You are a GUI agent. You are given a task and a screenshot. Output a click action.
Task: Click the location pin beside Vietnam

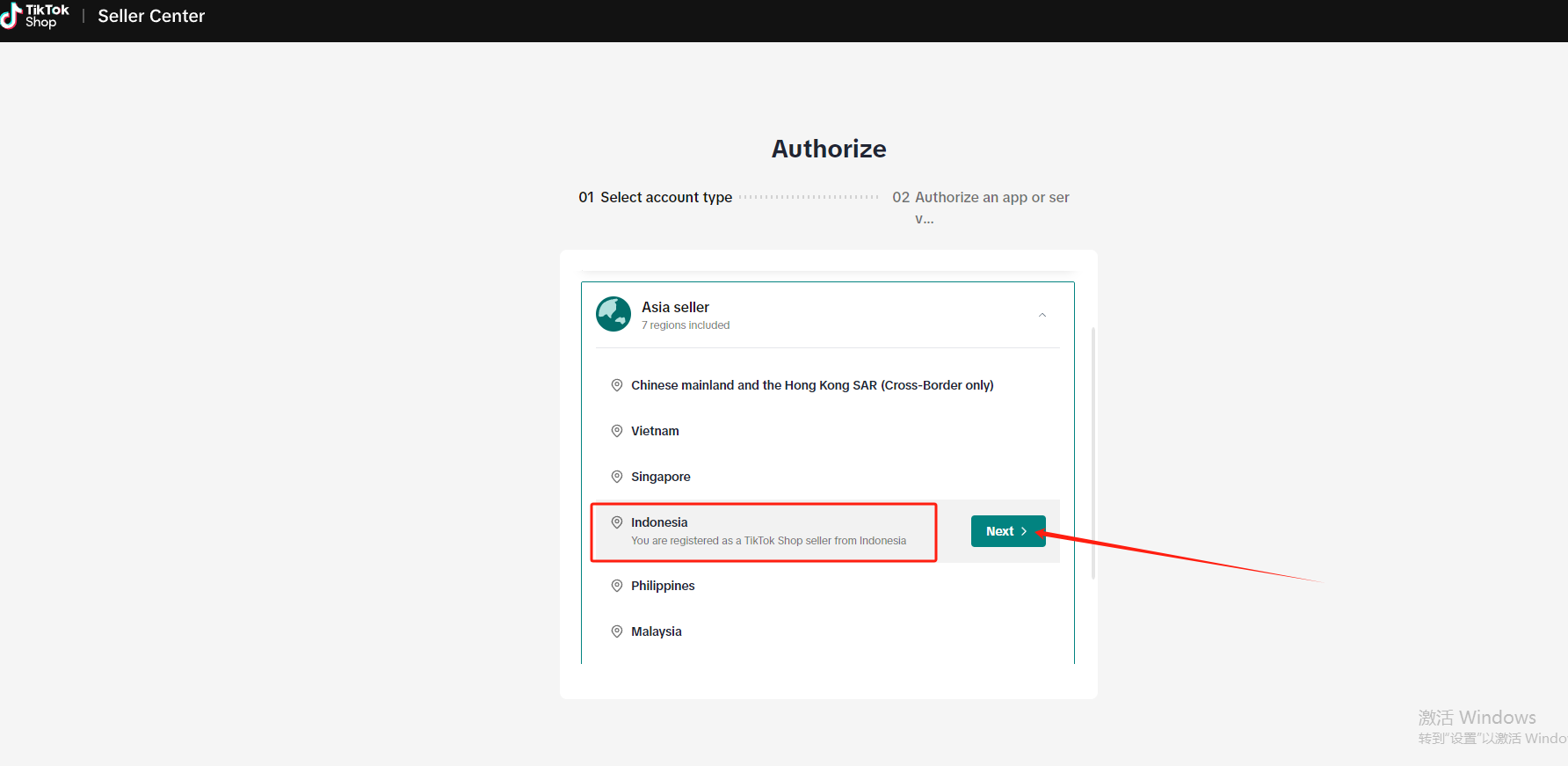click(x=617, y=431)
